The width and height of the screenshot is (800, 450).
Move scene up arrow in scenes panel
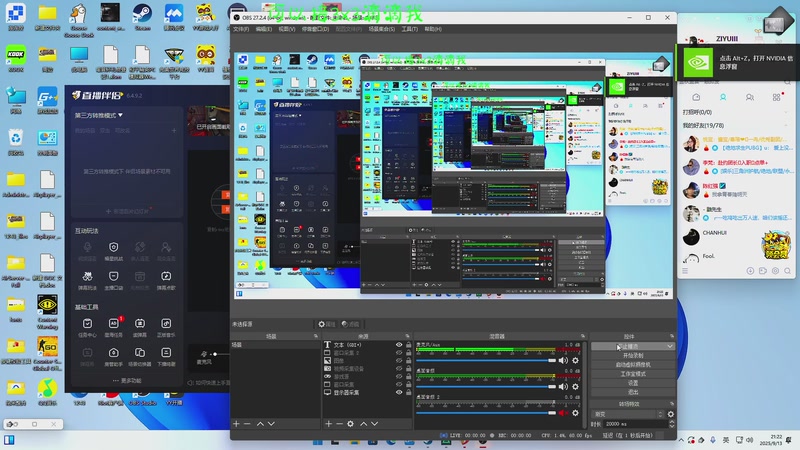coord(260,424)
